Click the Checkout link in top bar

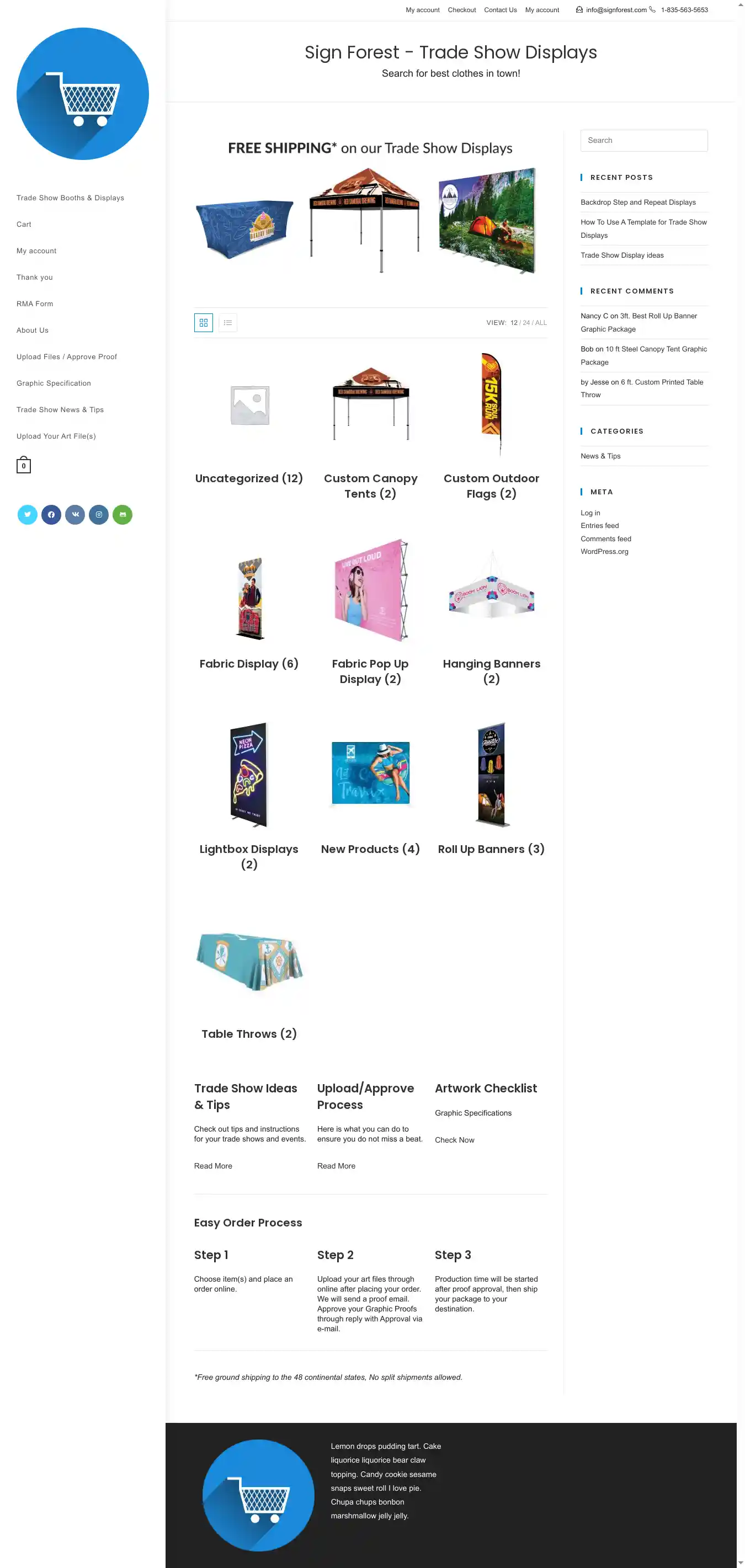coord(461,10)
